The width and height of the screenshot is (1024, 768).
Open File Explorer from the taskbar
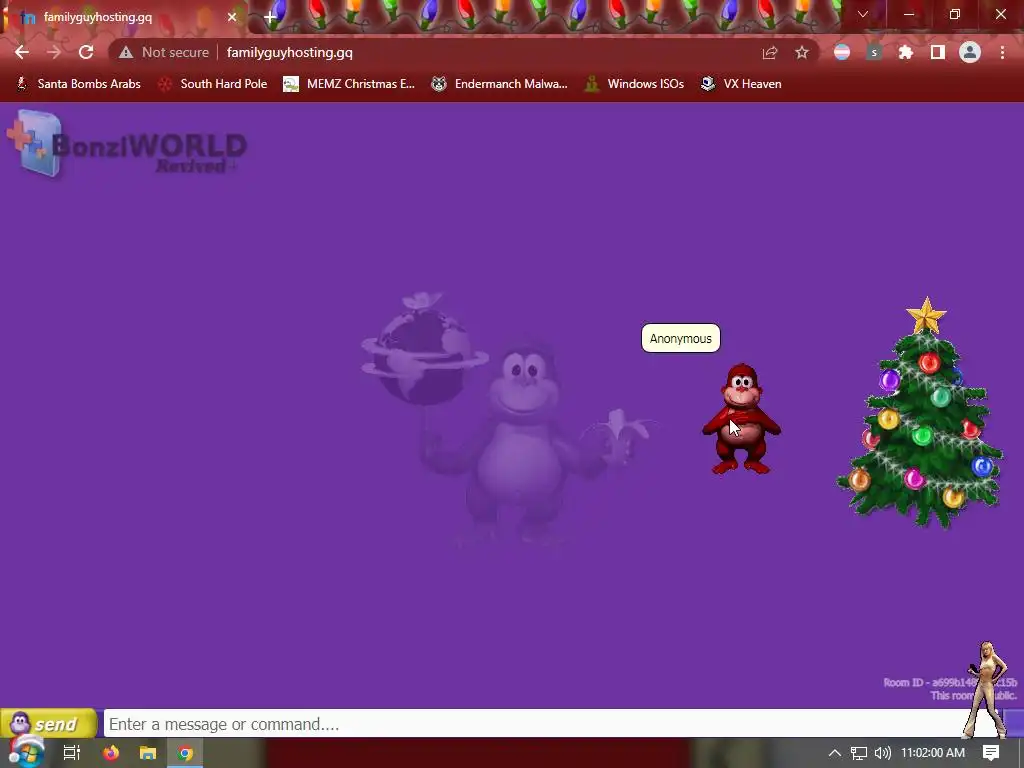[148, 753]
